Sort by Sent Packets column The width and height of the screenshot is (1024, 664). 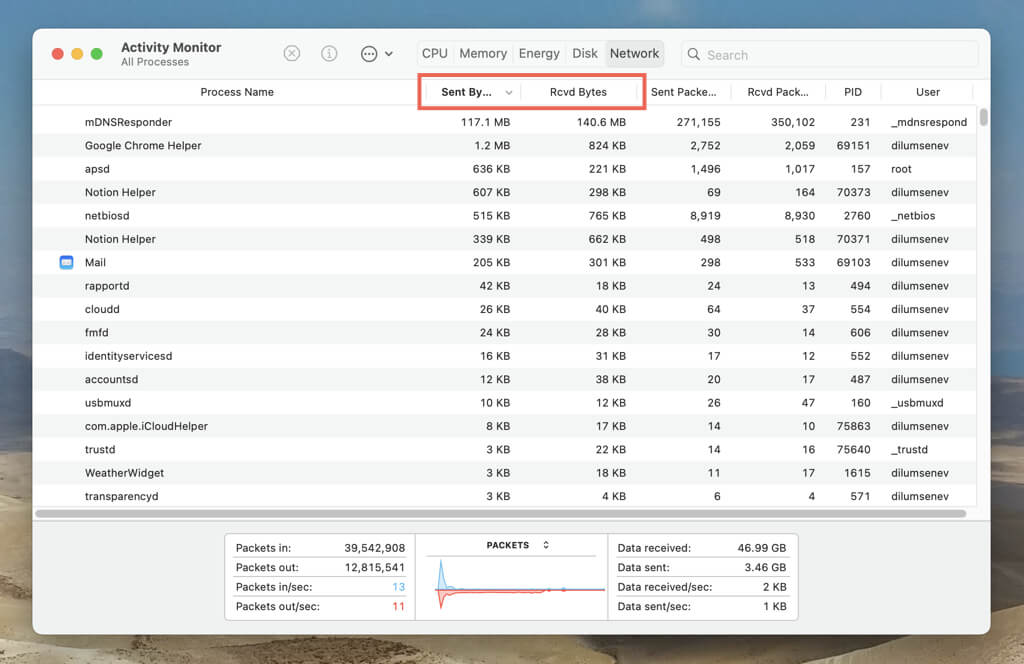point(684,92)
